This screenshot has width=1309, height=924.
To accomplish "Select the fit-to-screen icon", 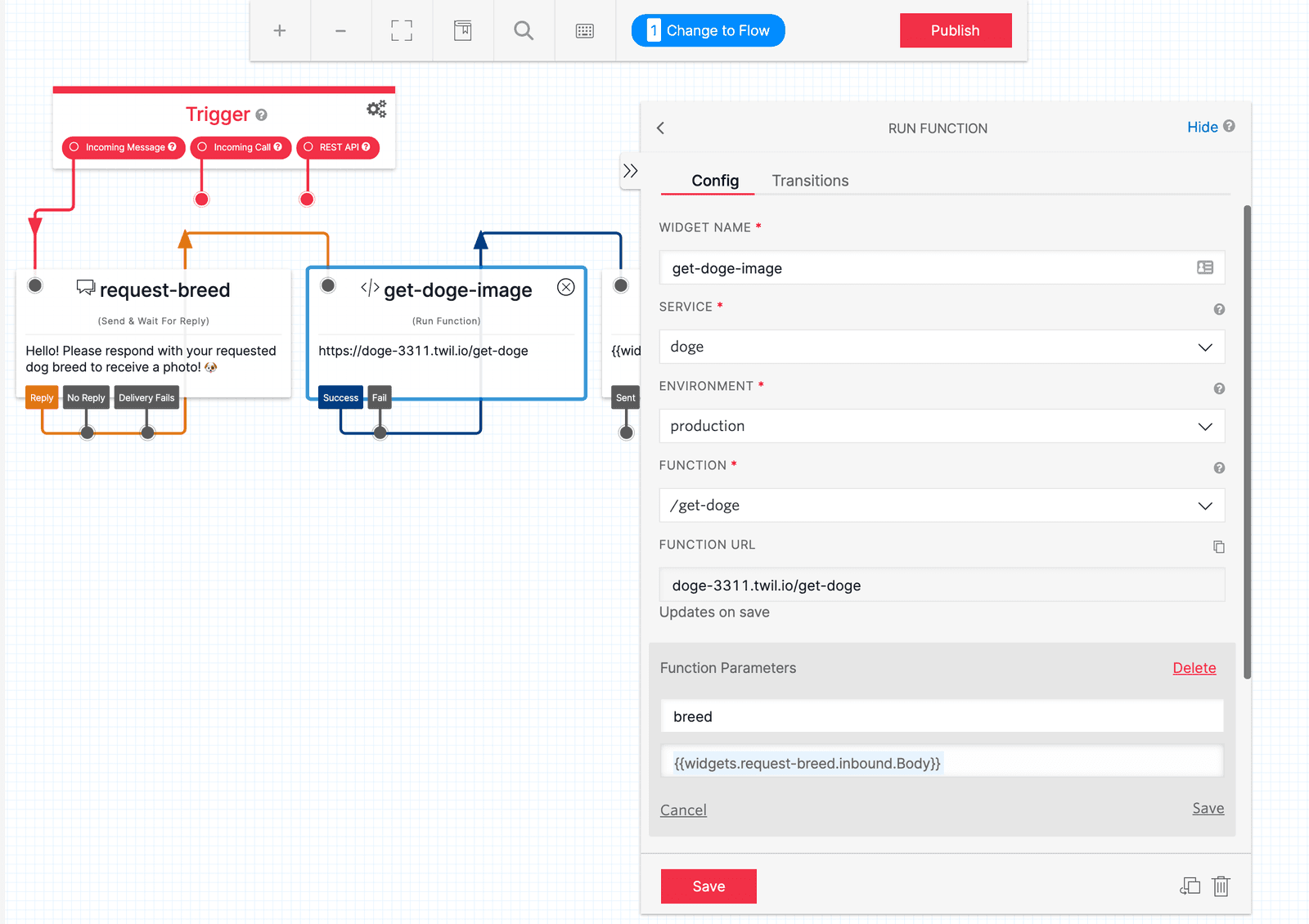I will 401,30.
